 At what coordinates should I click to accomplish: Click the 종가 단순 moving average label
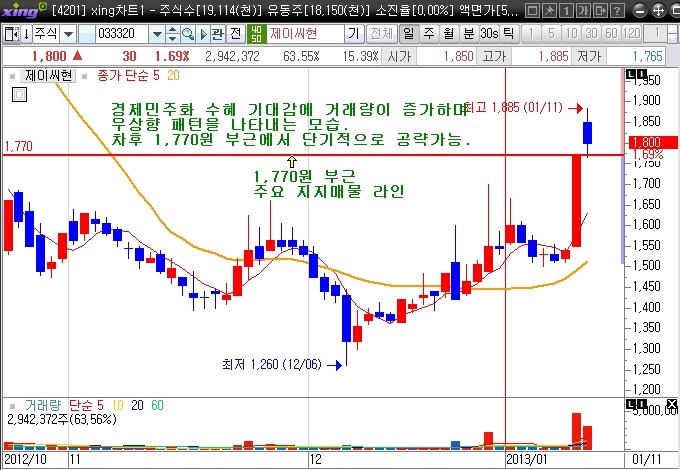coord(122,76)
